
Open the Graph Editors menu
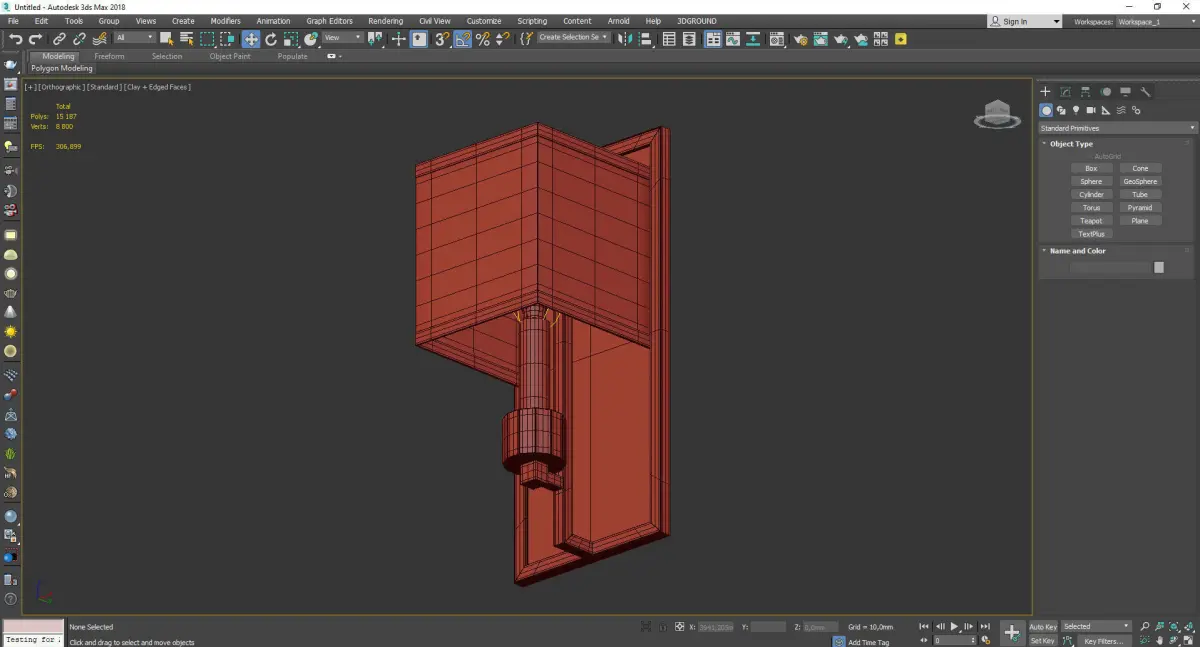tap(329, 21)
